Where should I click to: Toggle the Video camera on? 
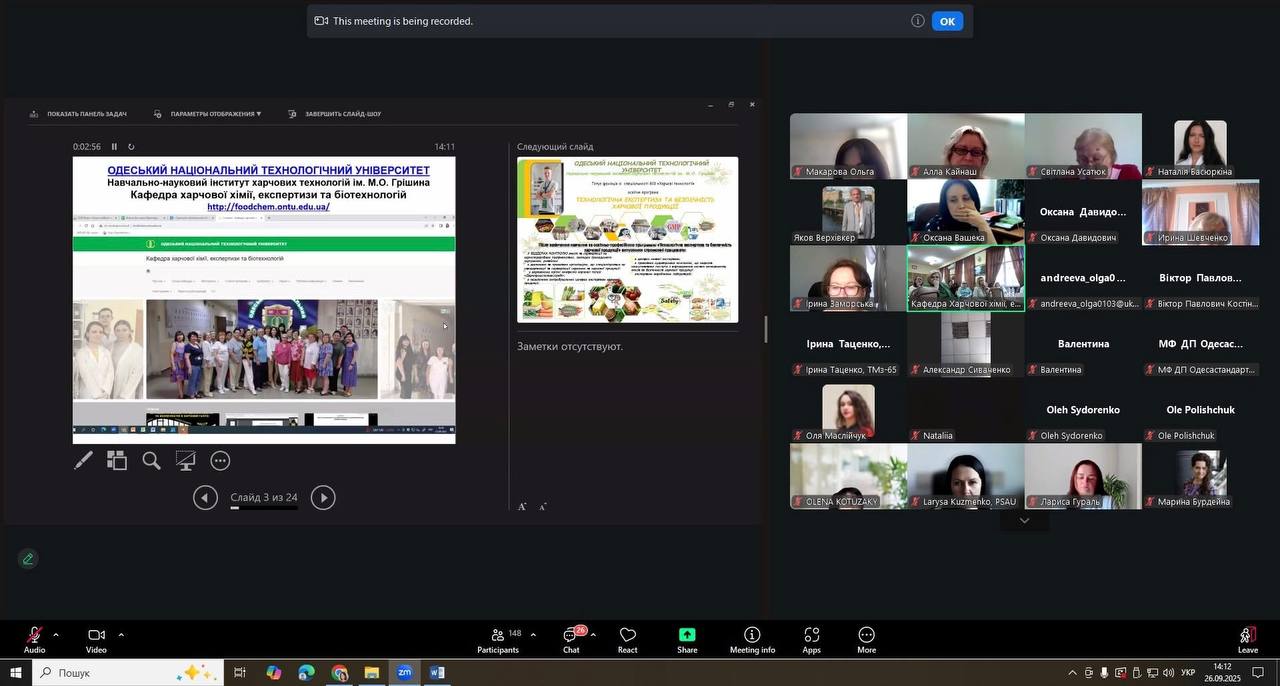tap(96, 638)
